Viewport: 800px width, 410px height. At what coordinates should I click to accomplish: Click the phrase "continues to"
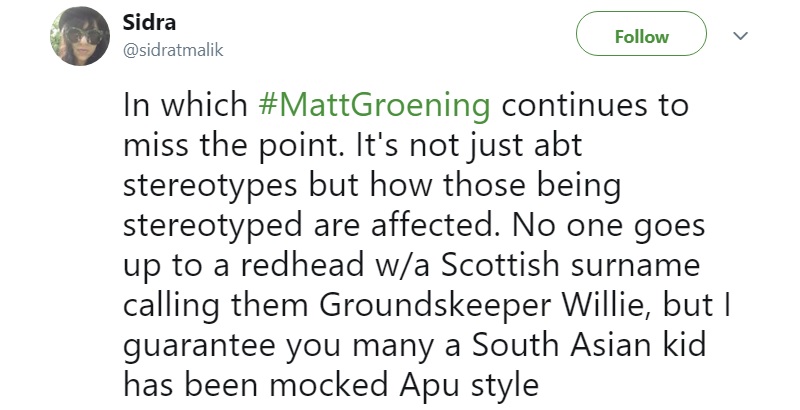click(x=592, y=106)
